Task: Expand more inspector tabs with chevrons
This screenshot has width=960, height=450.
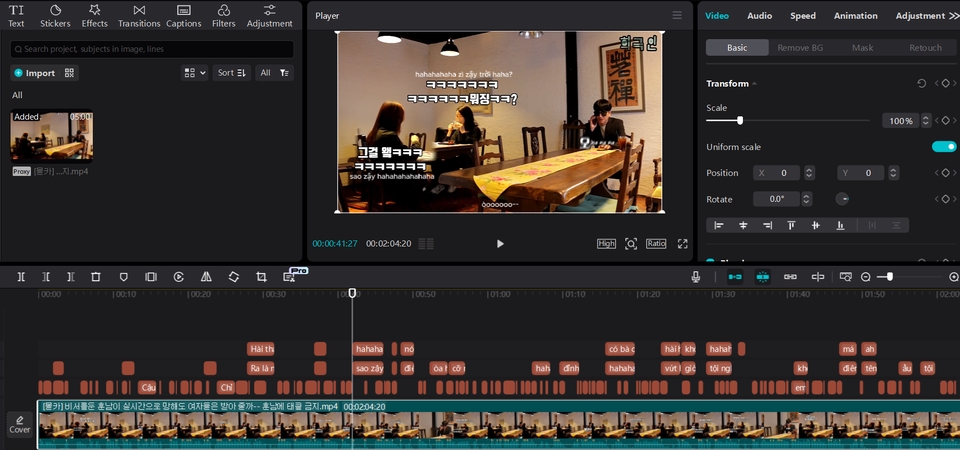Action: click(x=954, y=16)
